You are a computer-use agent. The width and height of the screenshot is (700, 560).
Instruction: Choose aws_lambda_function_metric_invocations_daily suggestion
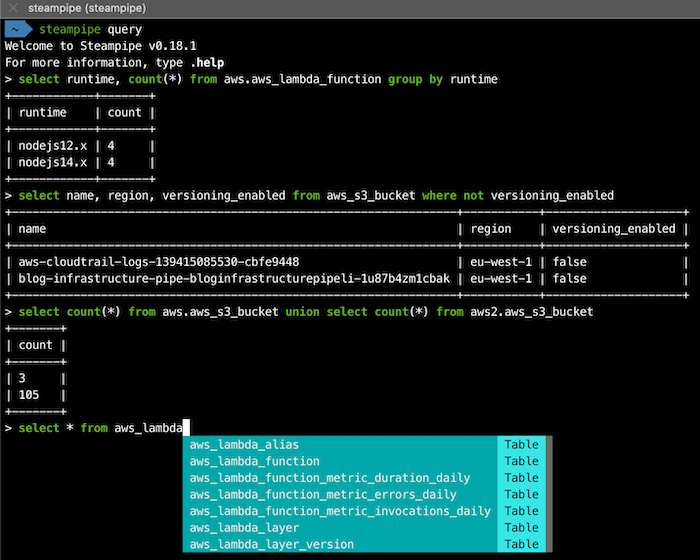point(340,511)
